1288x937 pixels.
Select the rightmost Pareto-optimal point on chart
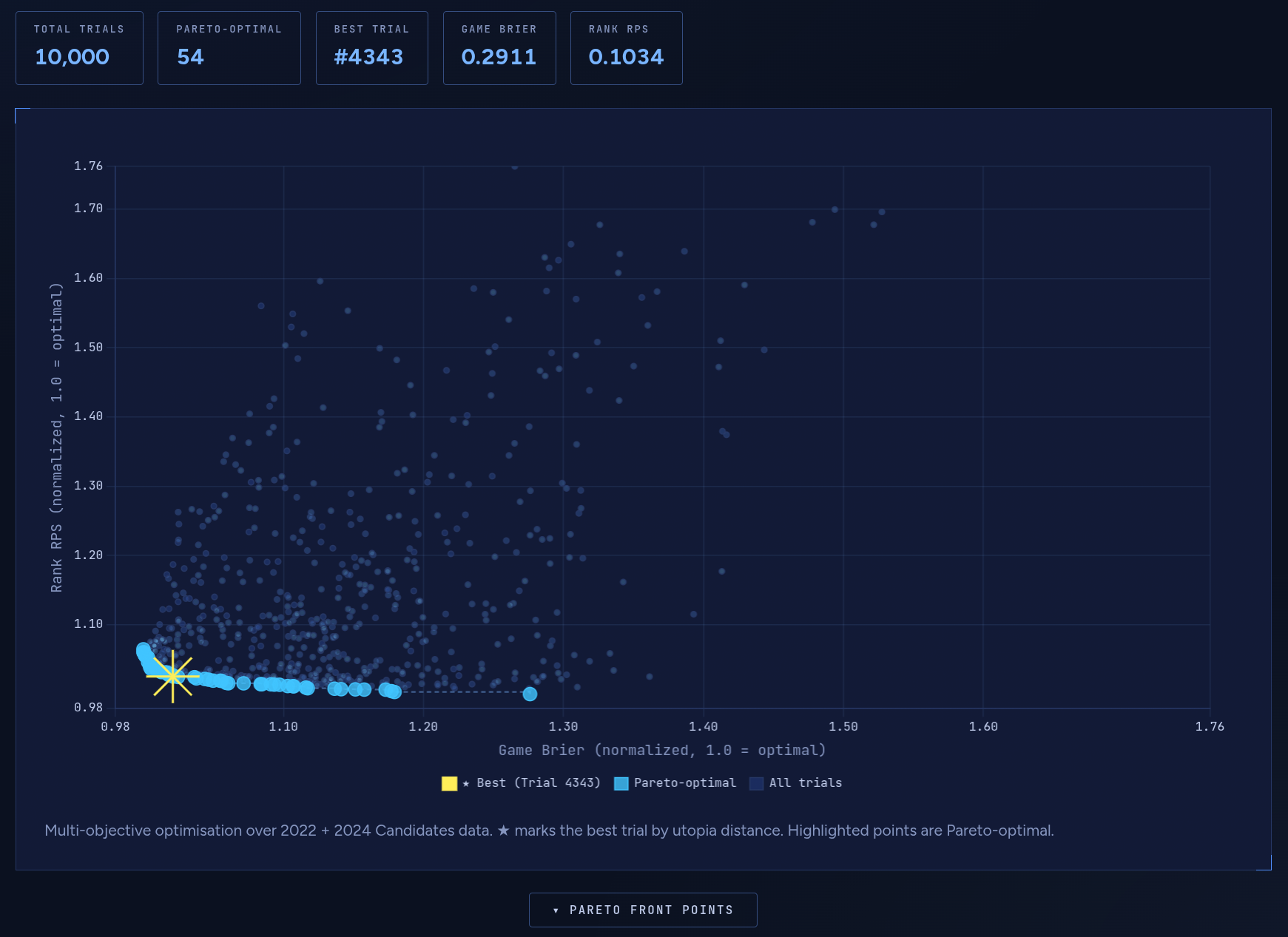530,694
